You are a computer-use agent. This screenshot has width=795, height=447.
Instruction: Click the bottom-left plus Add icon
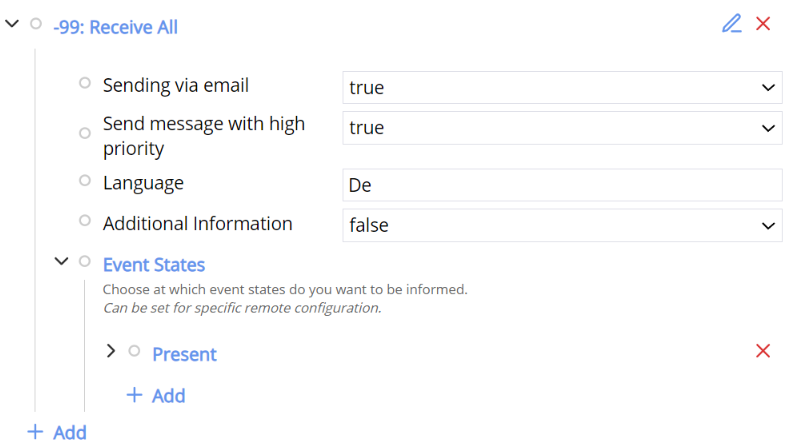coord(36,432)
